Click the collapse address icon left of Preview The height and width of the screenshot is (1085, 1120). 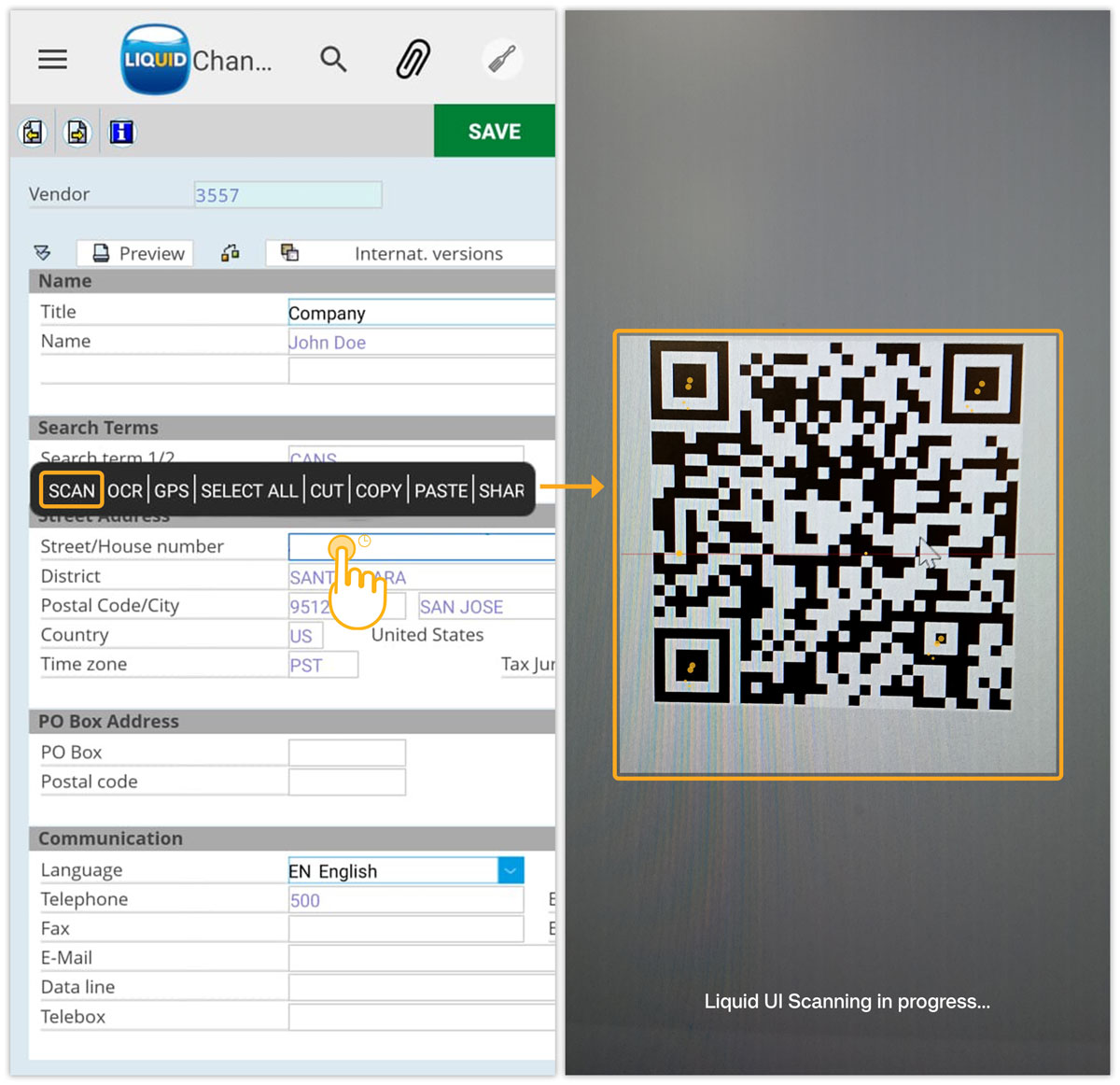42,253
